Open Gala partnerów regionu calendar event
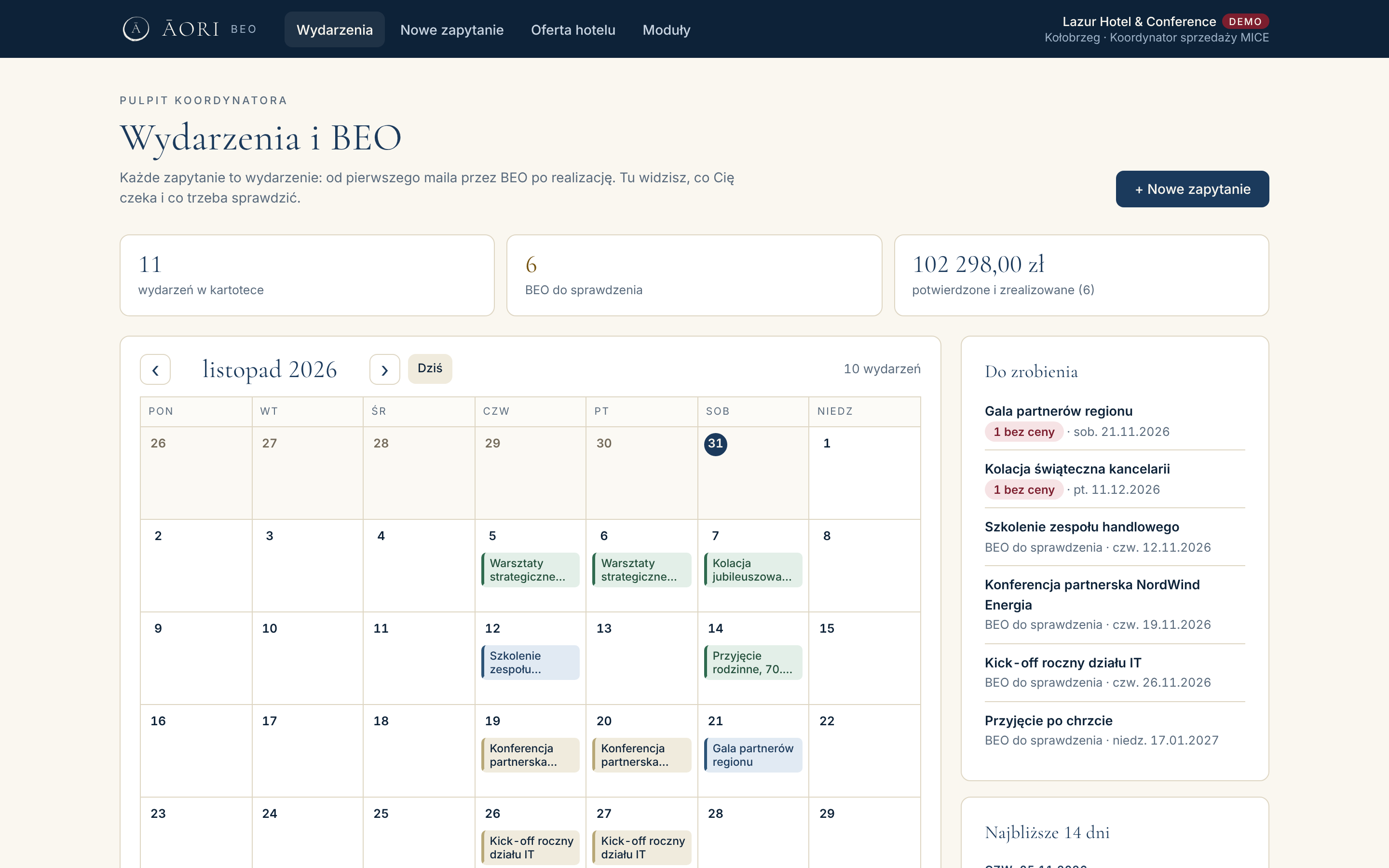Image resolution: width=1389 pixels, height=868 pixels. tap(753, 755)
